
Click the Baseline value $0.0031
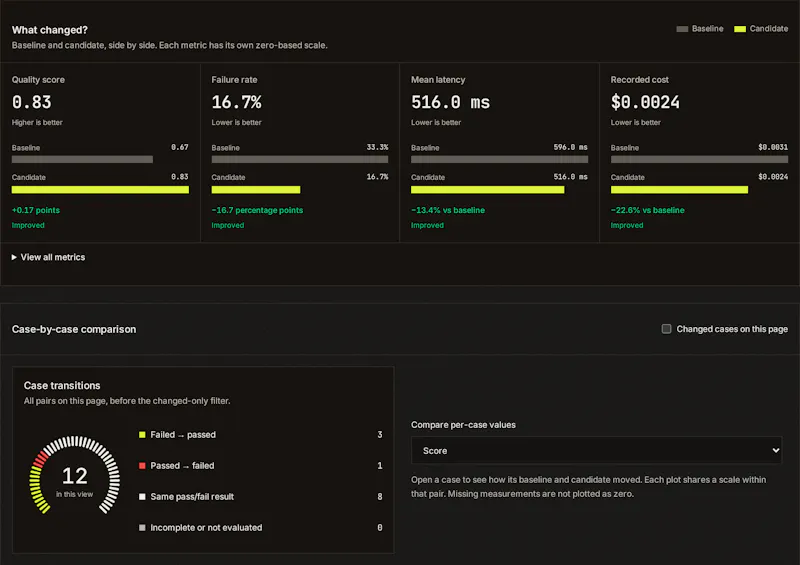point(773,147)
